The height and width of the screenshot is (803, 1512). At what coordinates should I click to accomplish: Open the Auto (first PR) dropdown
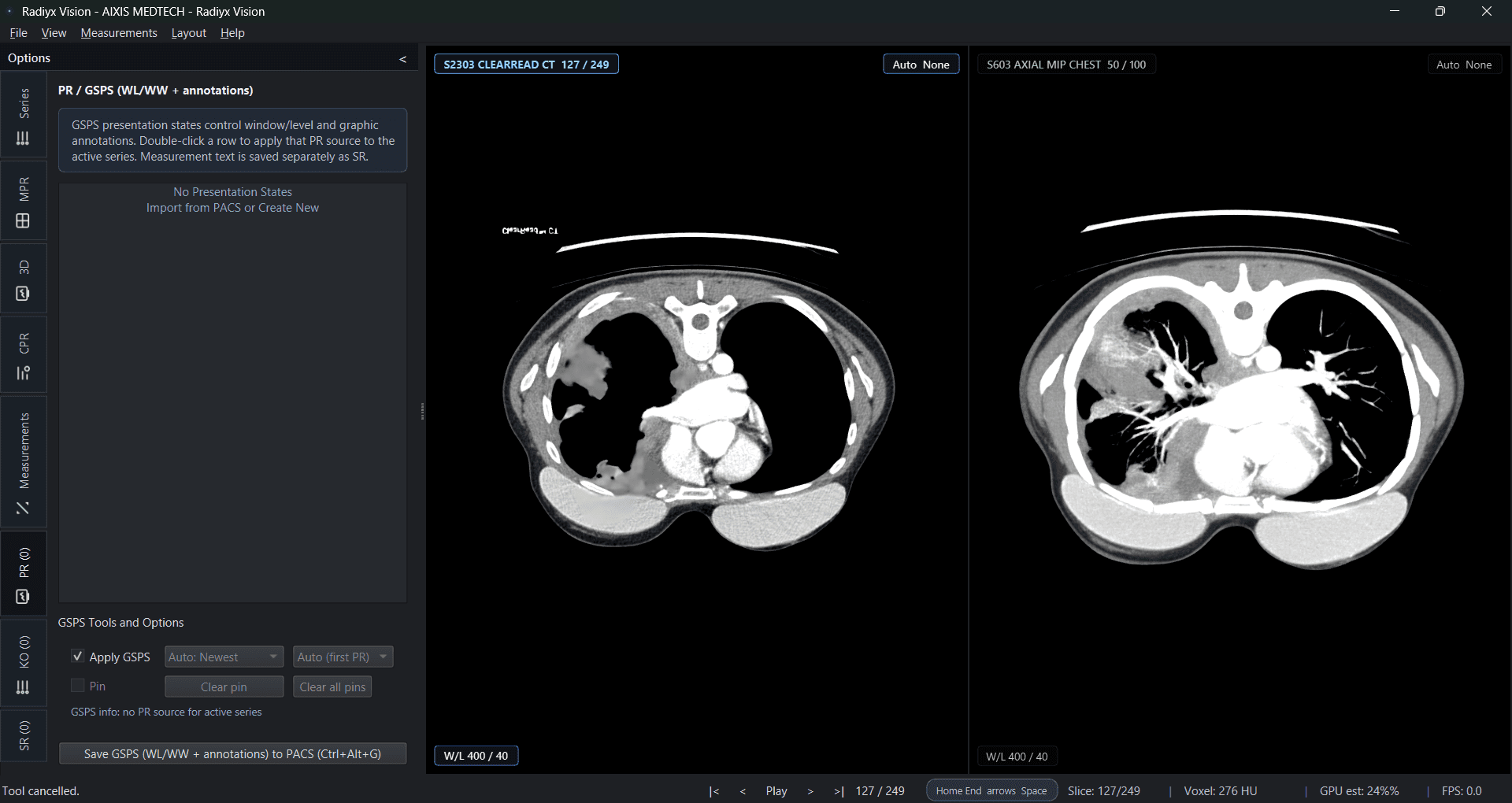tap(343, 657)
